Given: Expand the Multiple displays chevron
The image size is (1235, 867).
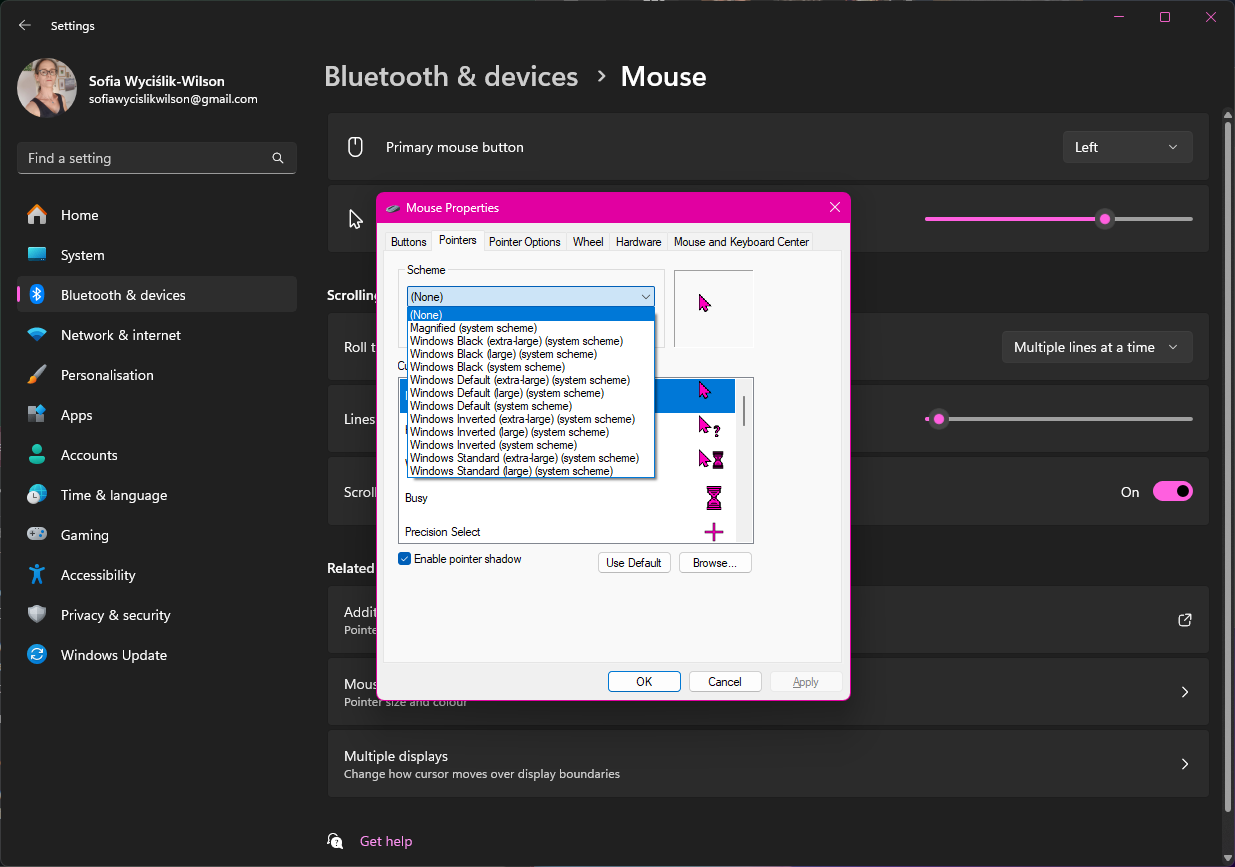Looking at the screenshot, I should (1185, 764).
